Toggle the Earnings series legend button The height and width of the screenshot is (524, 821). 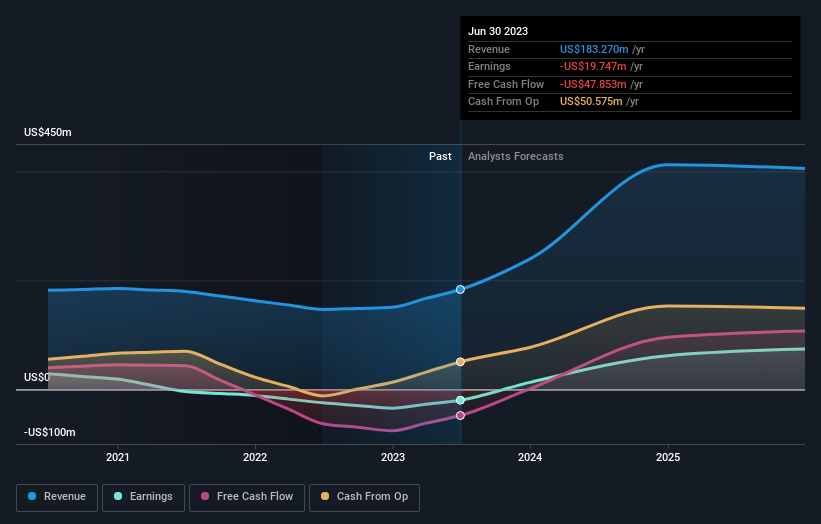[143, 497]
